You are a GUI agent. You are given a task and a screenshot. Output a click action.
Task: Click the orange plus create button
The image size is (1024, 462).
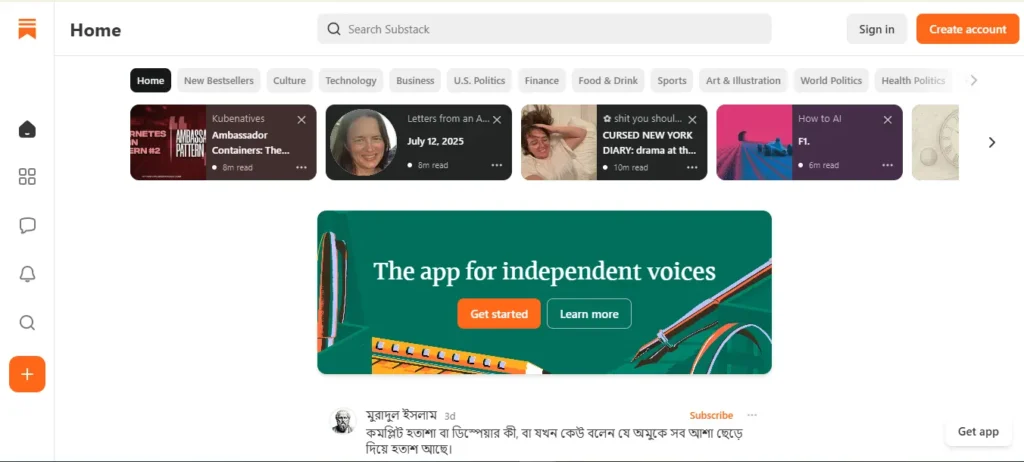27,374
